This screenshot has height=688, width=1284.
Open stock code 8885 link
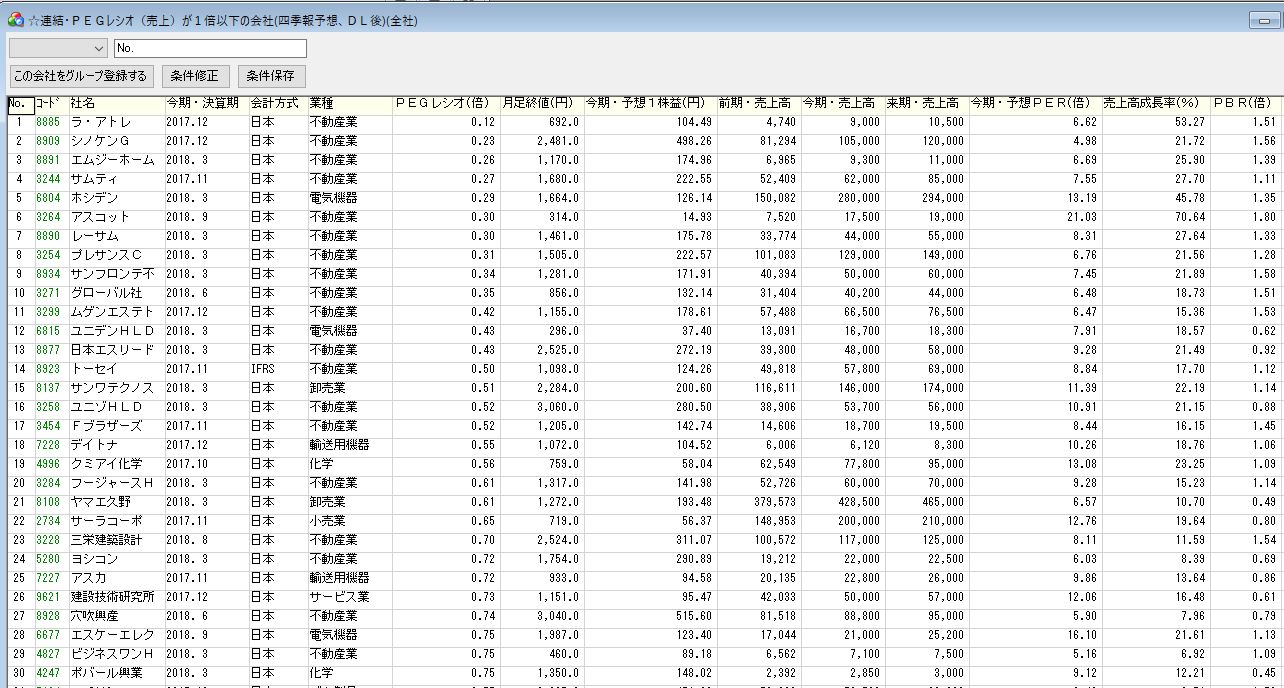(48, 123)
